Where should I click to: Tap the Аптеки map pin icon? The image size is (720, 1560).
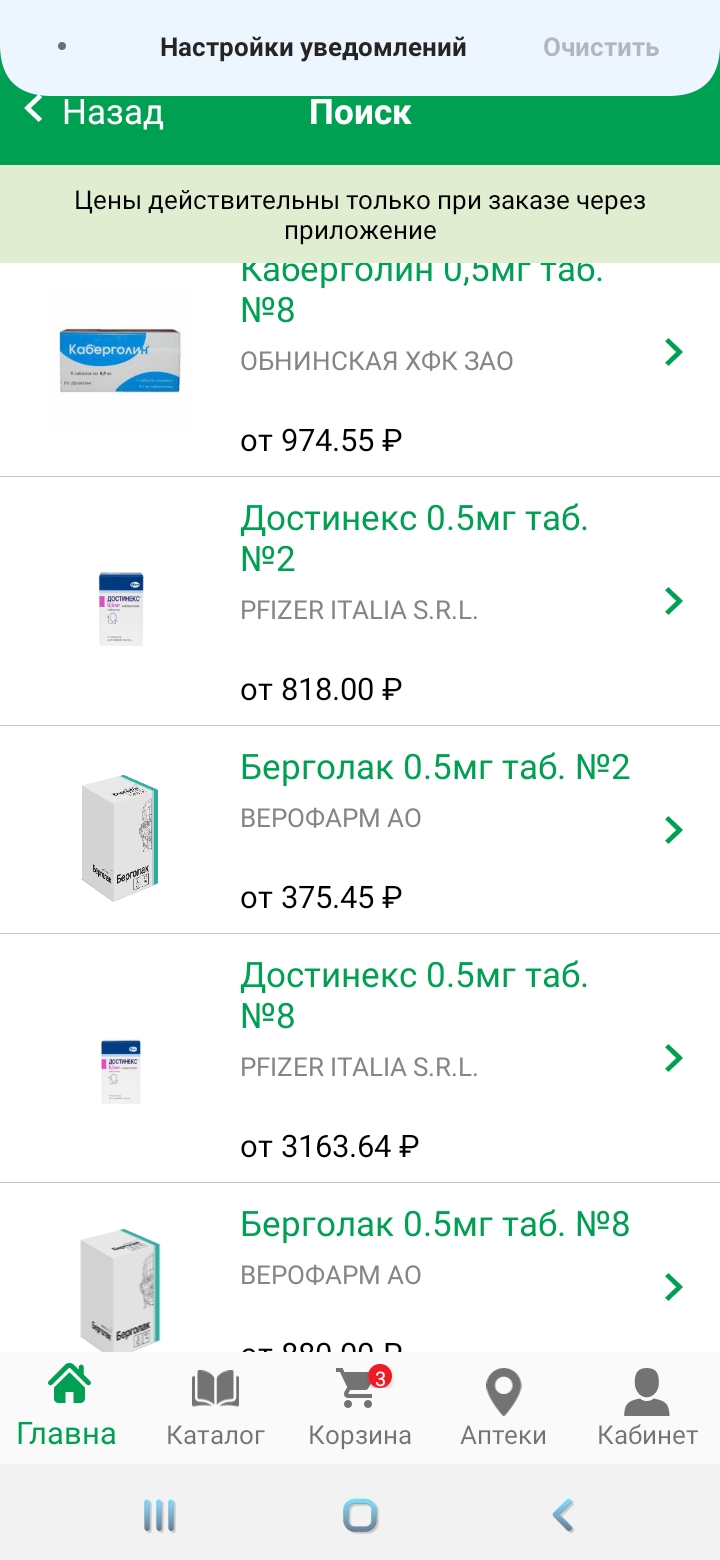[x=503, y=1388]
